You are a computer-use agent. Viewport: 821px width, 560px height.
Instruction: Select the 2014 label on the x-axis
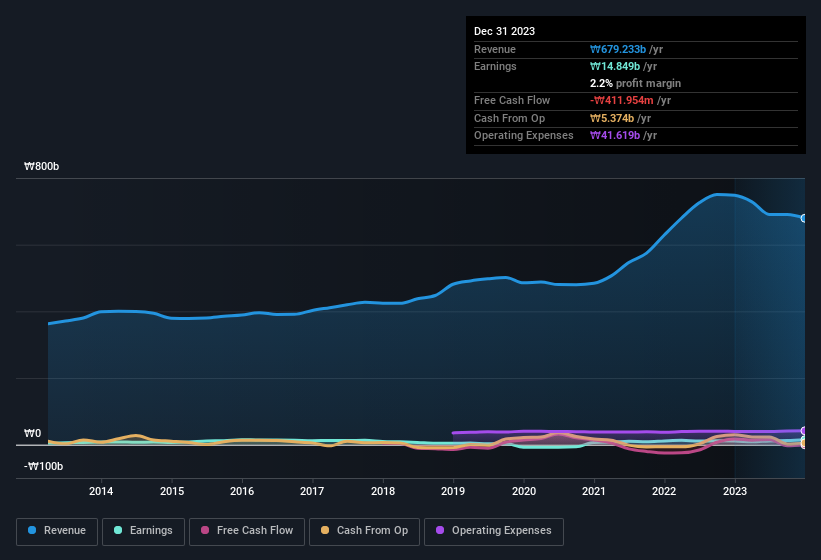tap(101, 491)
